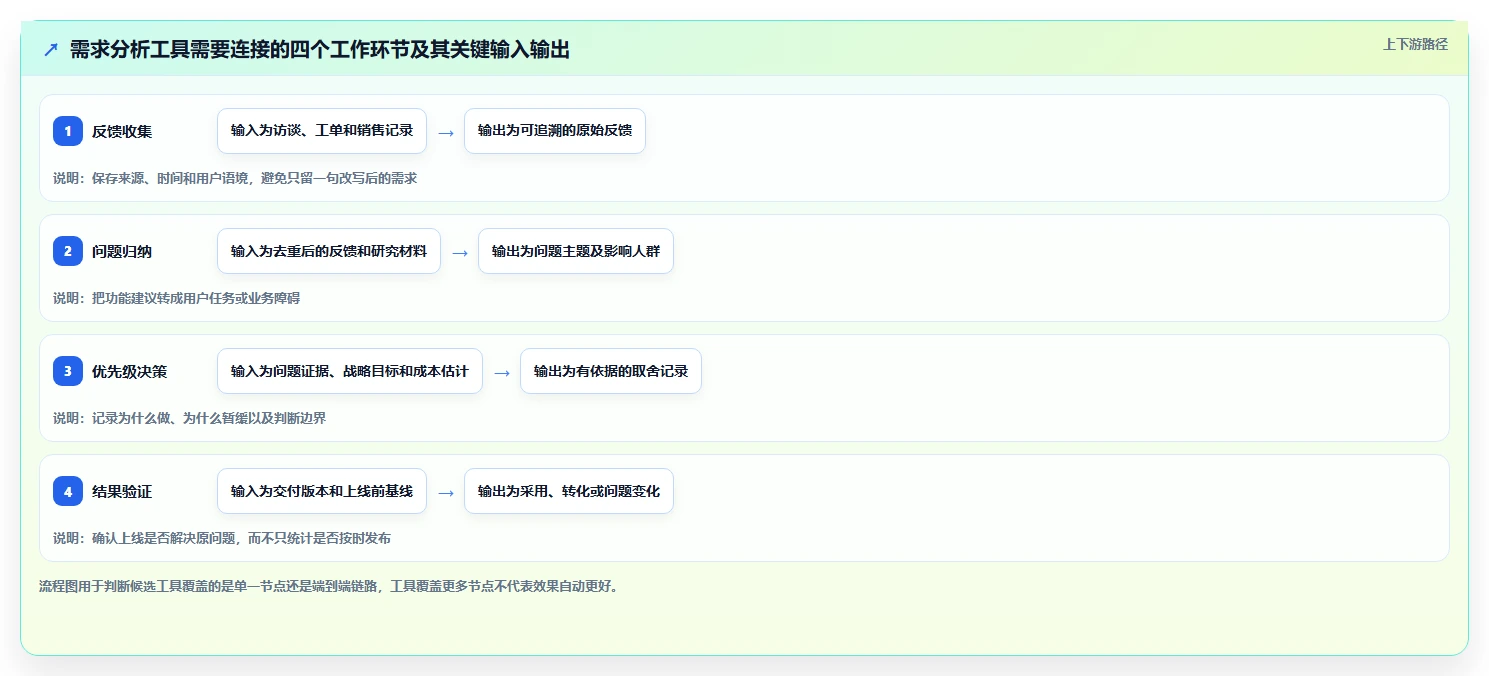This screenshot has width=1489, height=676.
Task: Select step number 3 badge for 优先级决策
Action: point(68,371)
